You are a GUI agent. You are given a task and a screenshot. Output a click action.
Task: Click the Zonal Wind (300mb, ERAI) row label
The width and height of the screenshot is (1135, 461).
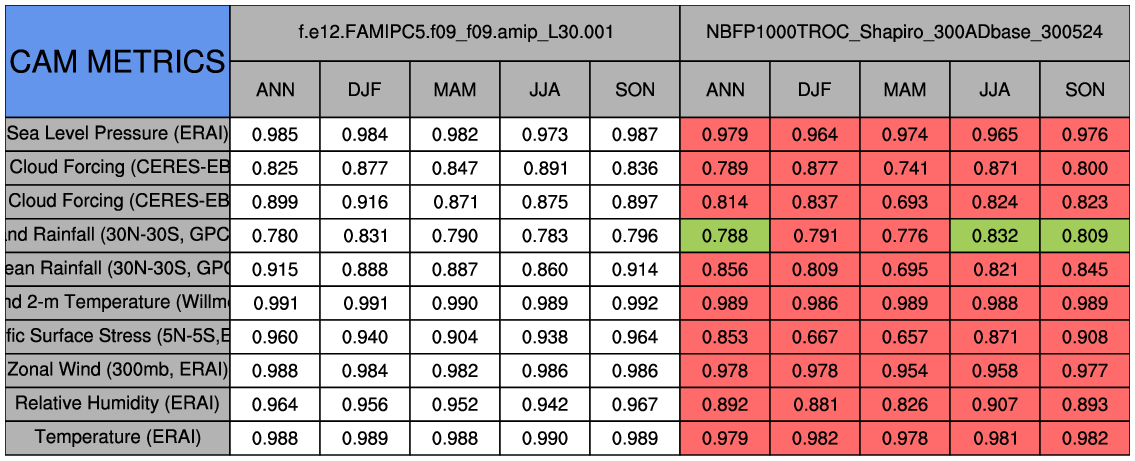pyautogui.click(x=117, y=370)
